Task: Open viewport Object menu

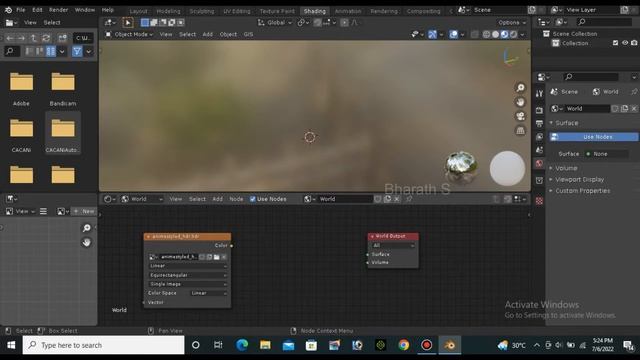Action: [x=228, y=34]
